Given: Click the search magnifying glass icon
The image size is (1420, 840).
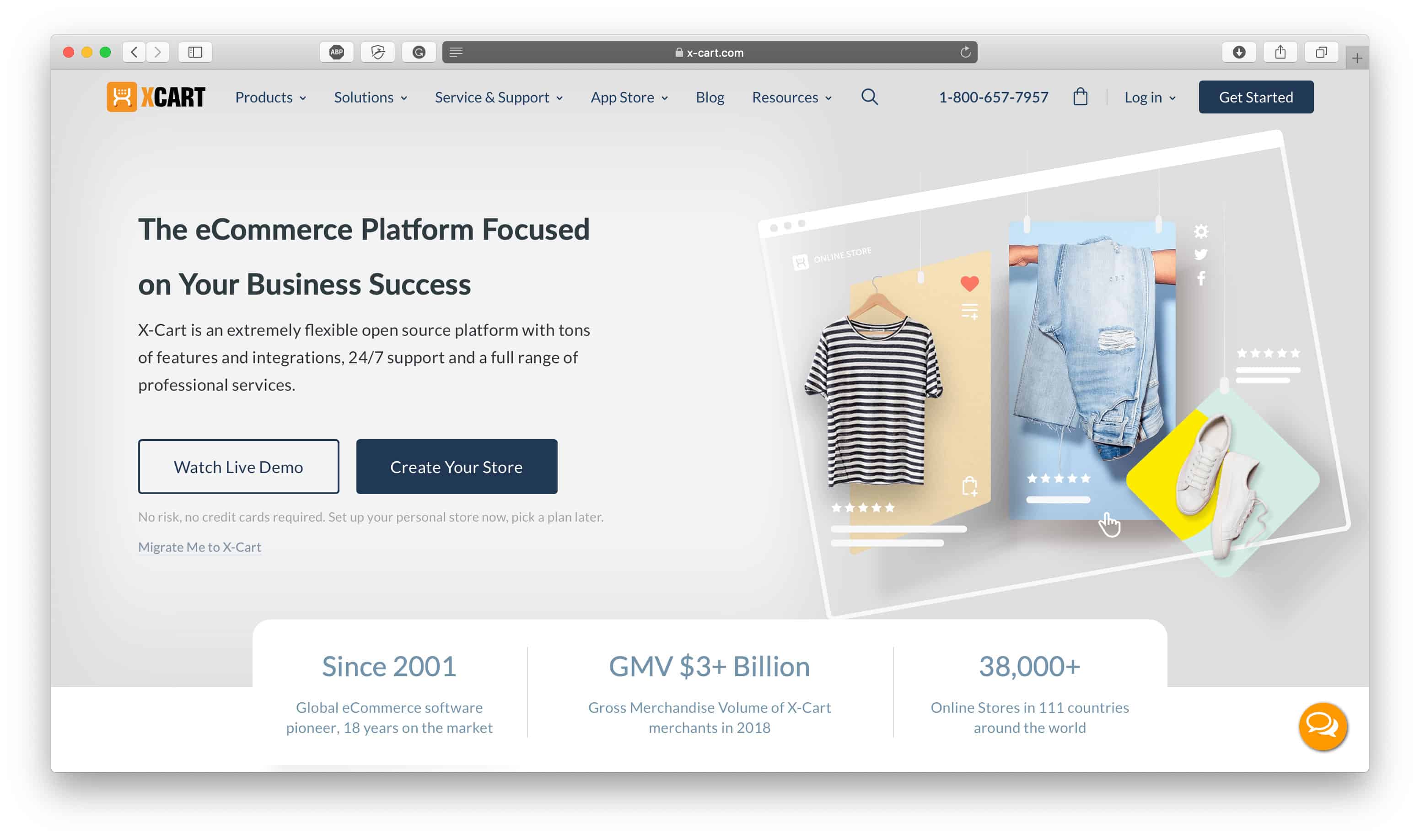Looking at the screenshot, I should [868, 96].
